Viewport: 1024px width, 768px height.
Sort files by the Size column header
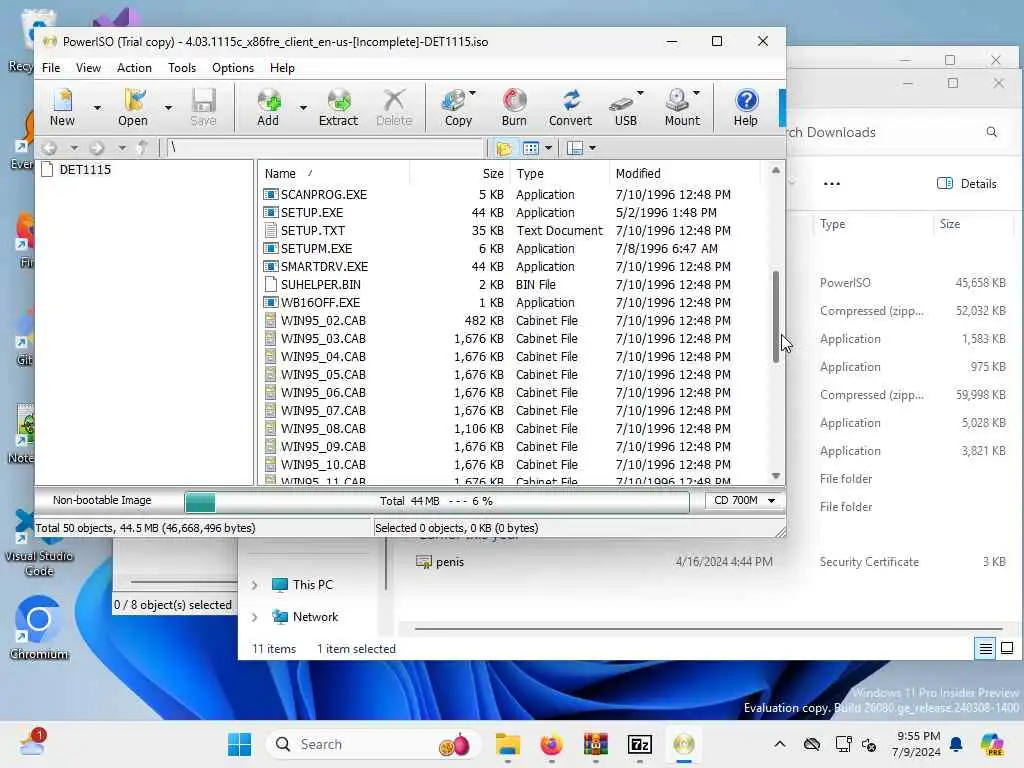pos(460,174)
